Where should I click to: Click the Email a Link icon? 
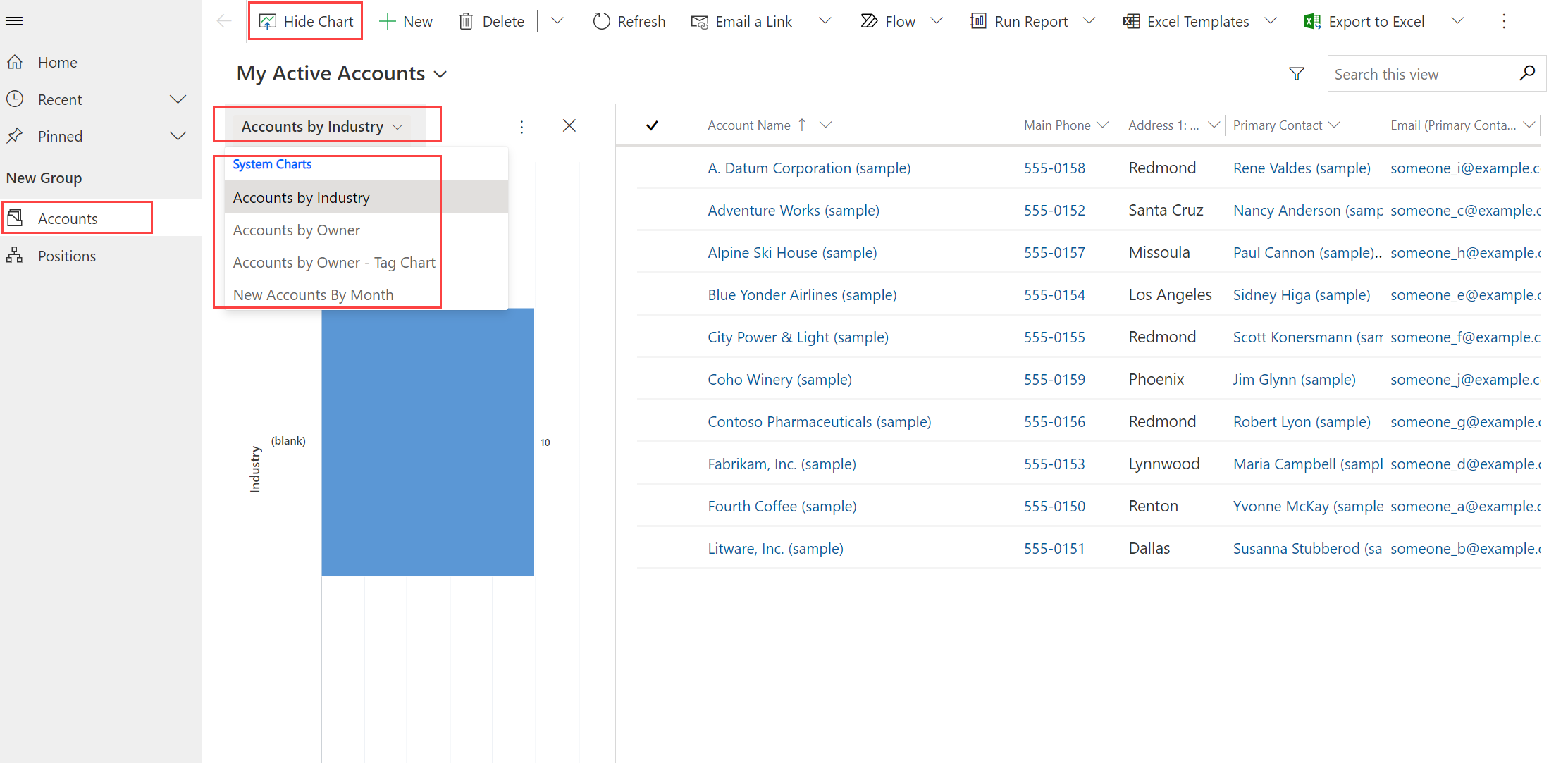pyautogui.click(x=699, y=21)
